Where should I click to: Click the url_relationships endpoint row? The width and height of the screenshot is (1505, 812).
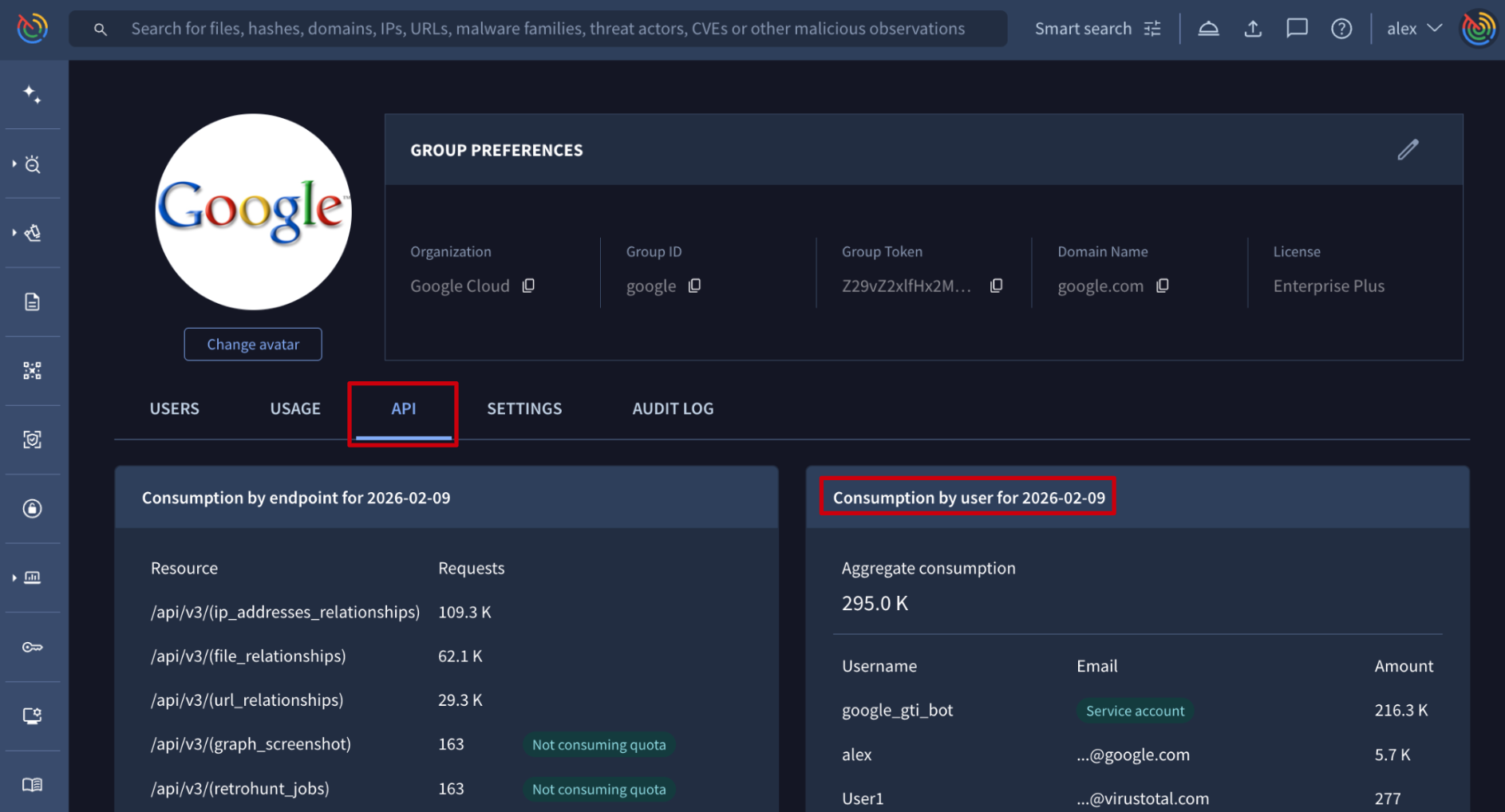446,700
